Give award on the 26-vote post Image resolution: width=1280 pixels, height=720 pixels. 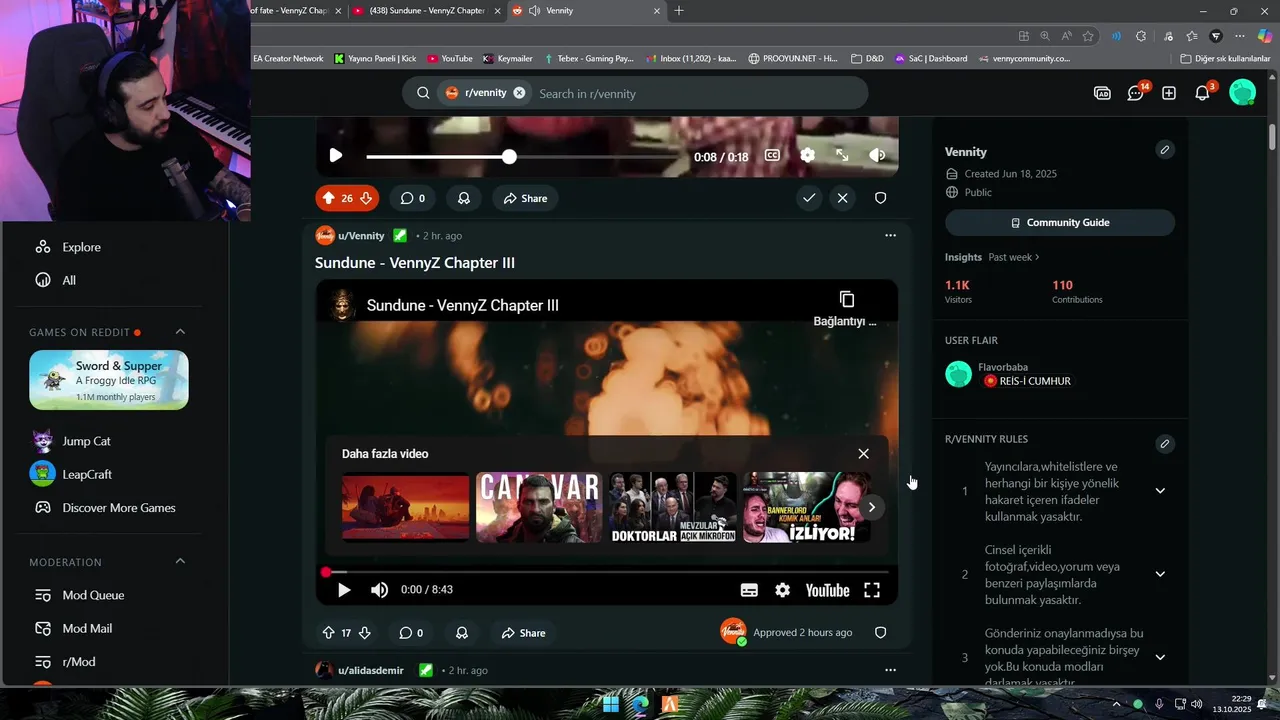tap(464, 198)
